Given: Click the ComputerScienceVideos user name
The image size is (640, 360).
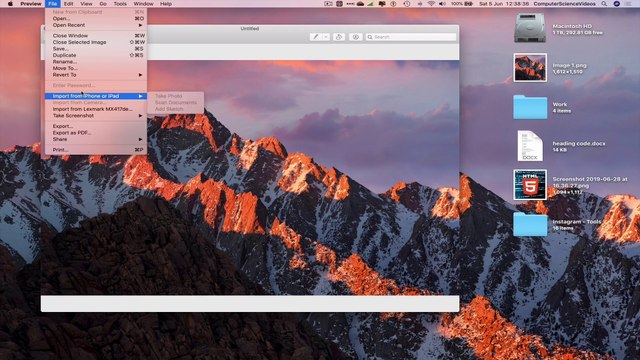Looking at the screenshot, I should click(564, 4).
